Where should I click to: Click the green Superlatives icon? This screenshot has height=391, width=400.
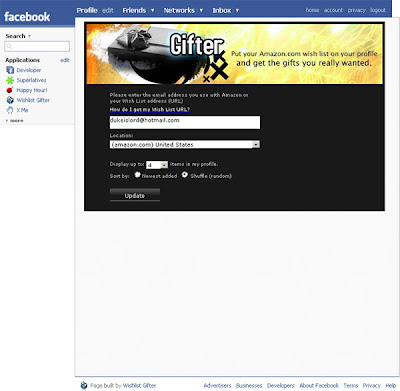pos(10,80)
